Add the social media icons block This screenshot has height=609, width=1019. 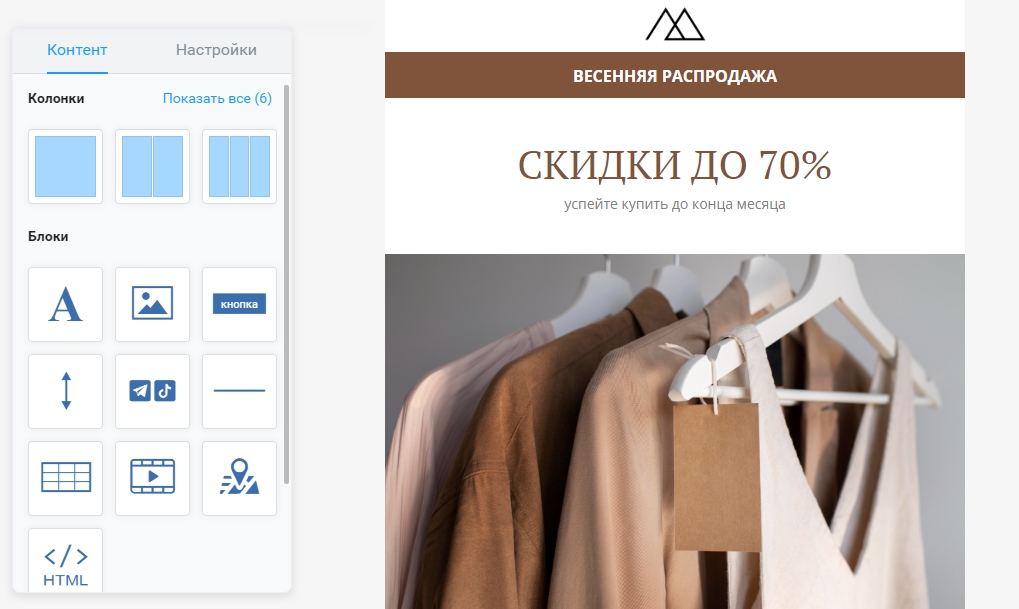tap(152, 391)
